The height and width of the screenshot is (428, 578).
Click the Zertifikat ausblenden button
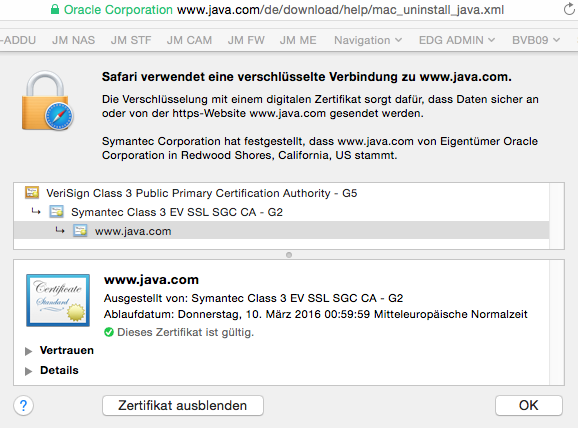(x=183, y=406)
